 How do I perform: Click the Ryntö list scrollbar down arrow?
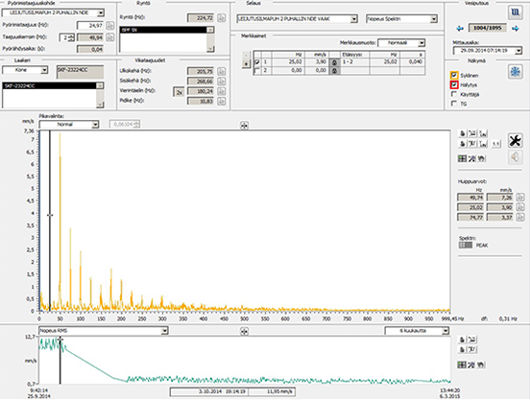click(x=211, y=49)
